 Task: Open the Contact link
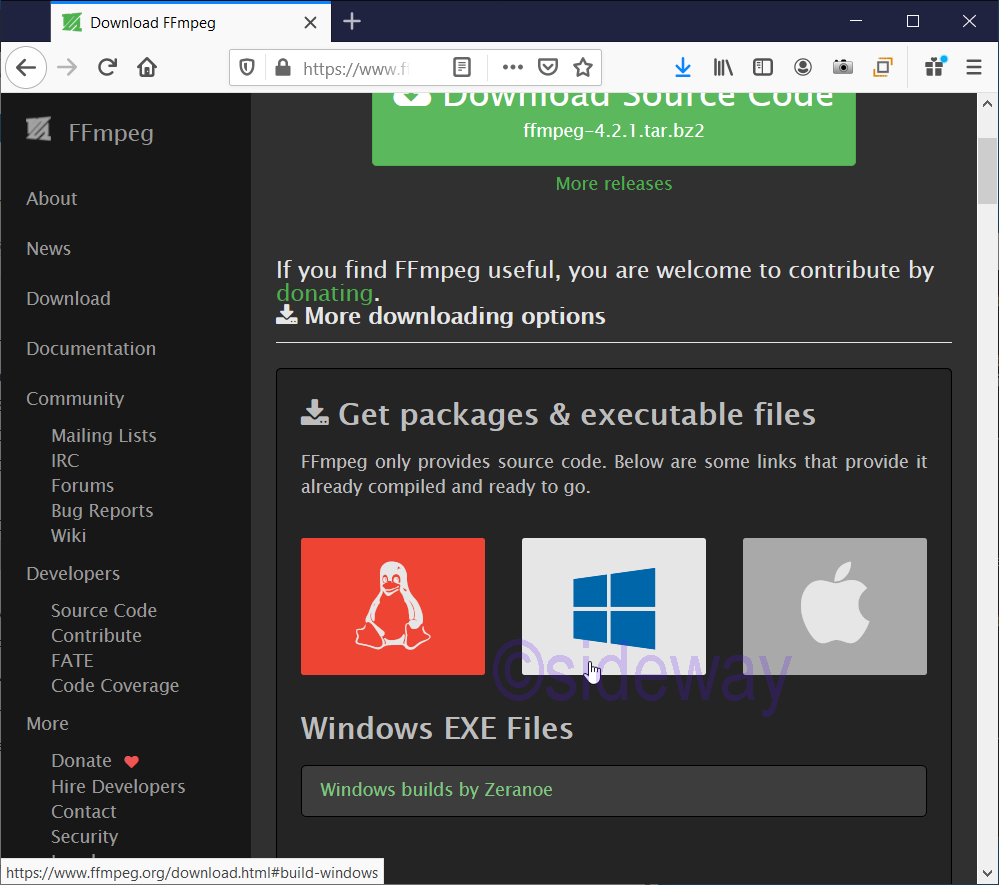(84, 811)
